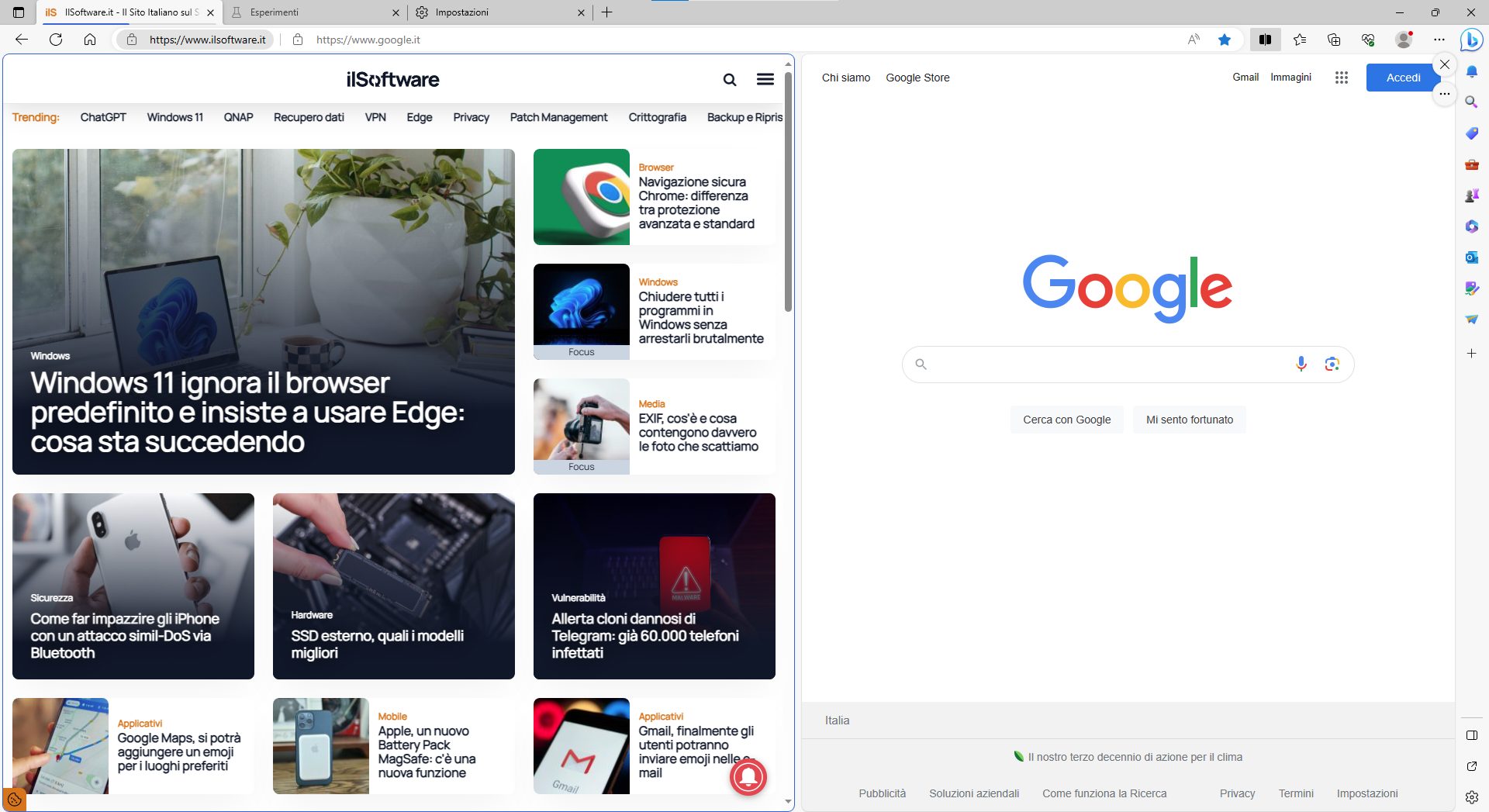
Task: Click the Accedi sign-in button
Action: tap(1403, 78)
